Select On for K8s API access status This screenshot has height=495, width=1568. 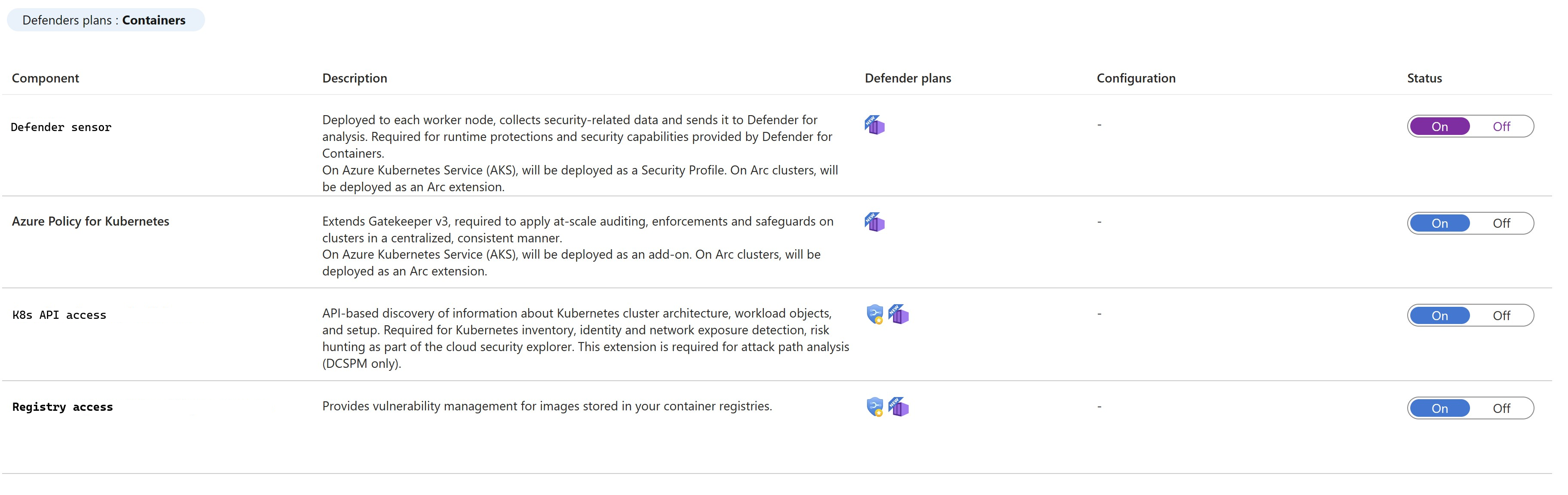[x=1439, y=315]
